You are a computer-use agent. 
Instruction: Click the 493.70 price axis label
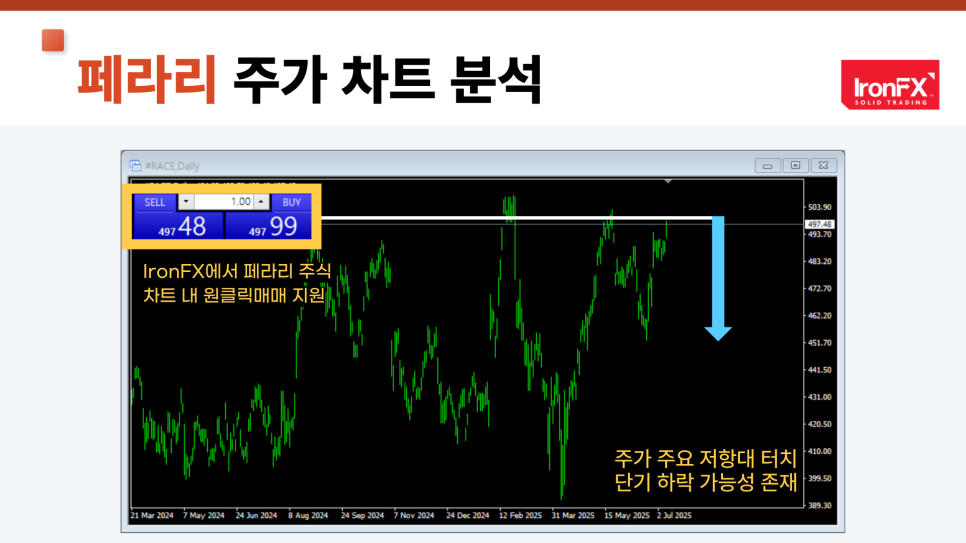click(x=819, y=234)
